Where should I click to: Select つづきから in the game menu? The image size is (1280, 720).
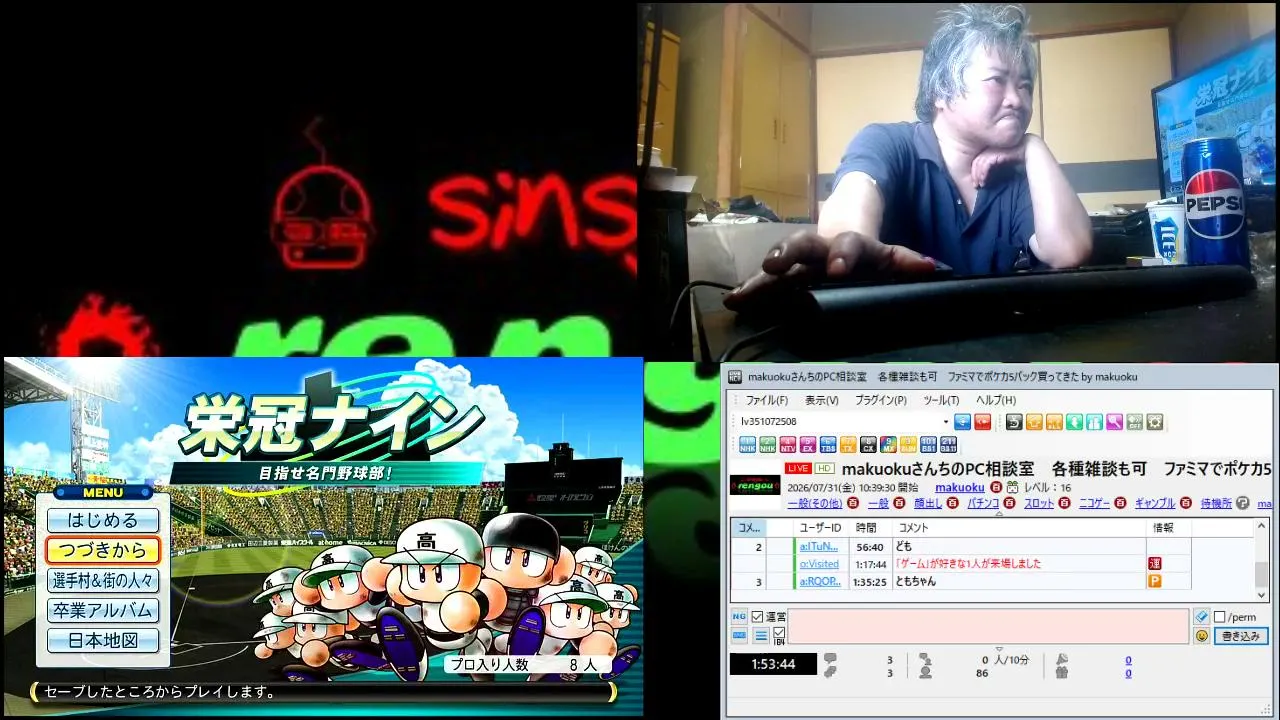click(103, 550)
